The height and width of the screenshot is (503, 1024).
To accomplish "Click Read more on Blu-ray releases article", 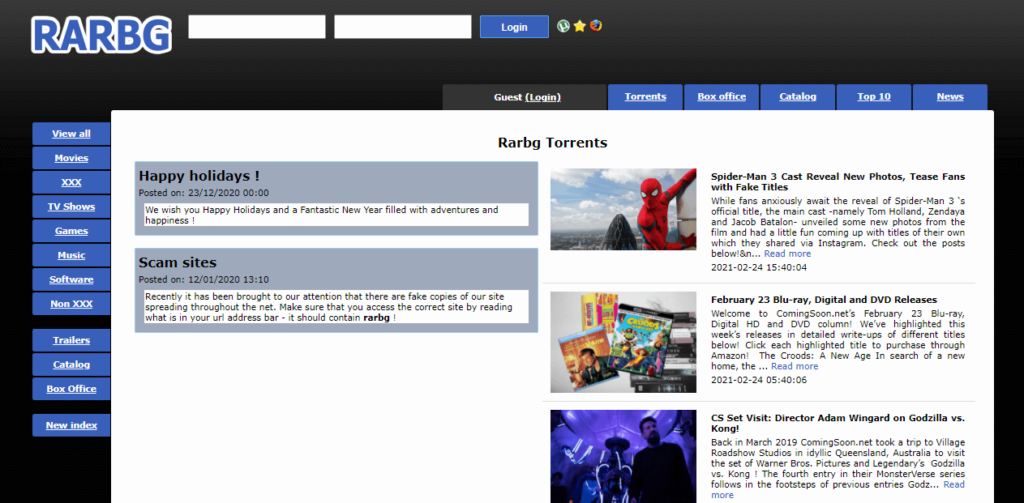I will click(x=795, y=366).
